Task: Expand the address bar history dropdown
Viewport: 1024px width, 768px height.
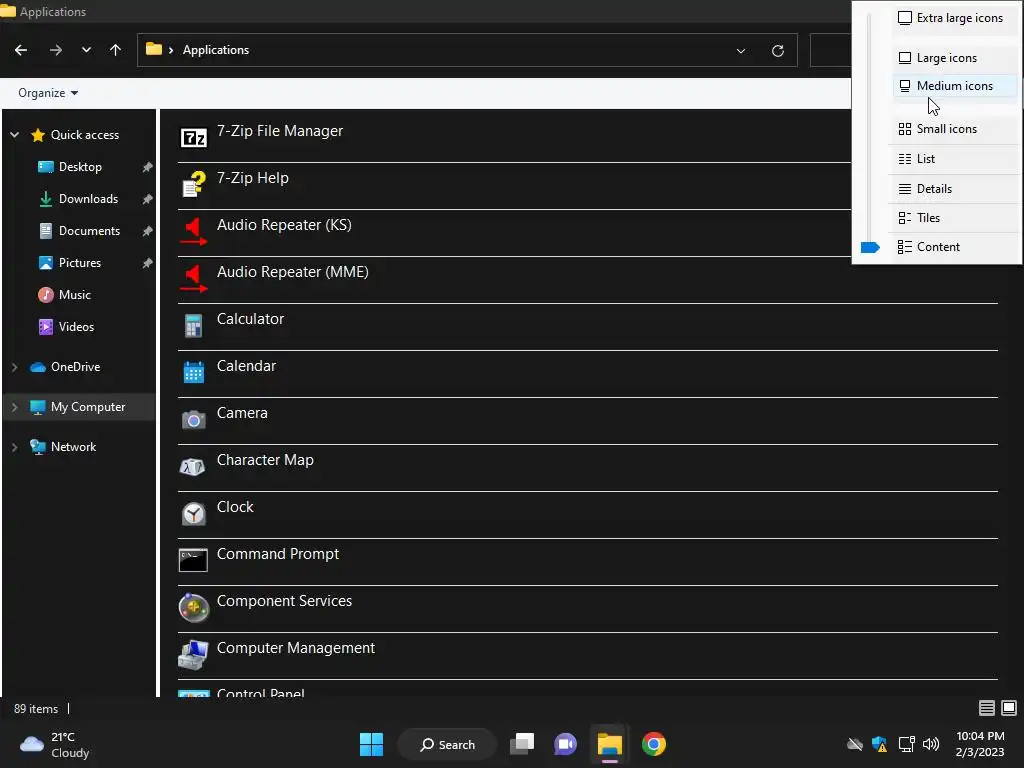Action: coord(741,51)
